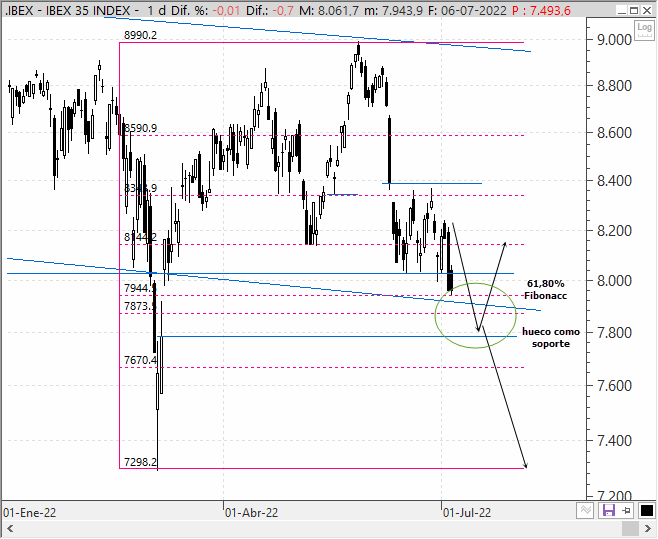This screenshot has width=658, height=539.
Task: Open the black background color swatch
Action: click(x=646, y=510)
